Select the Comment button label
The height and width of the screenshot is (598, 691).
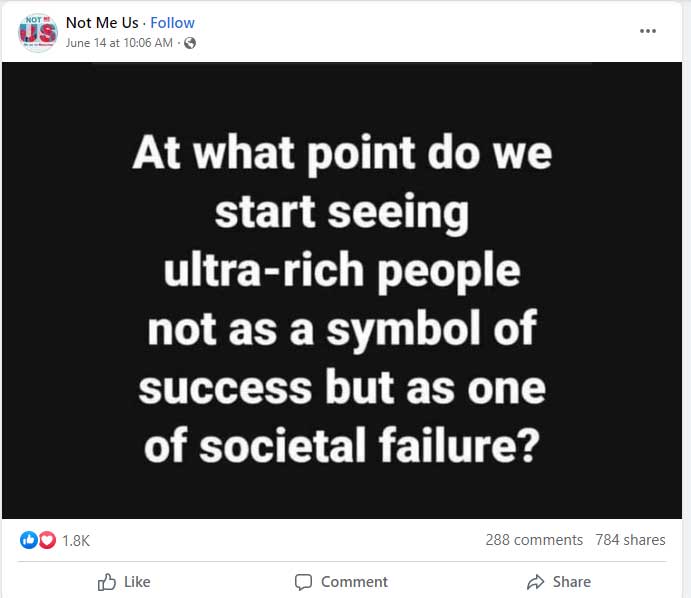354,582
